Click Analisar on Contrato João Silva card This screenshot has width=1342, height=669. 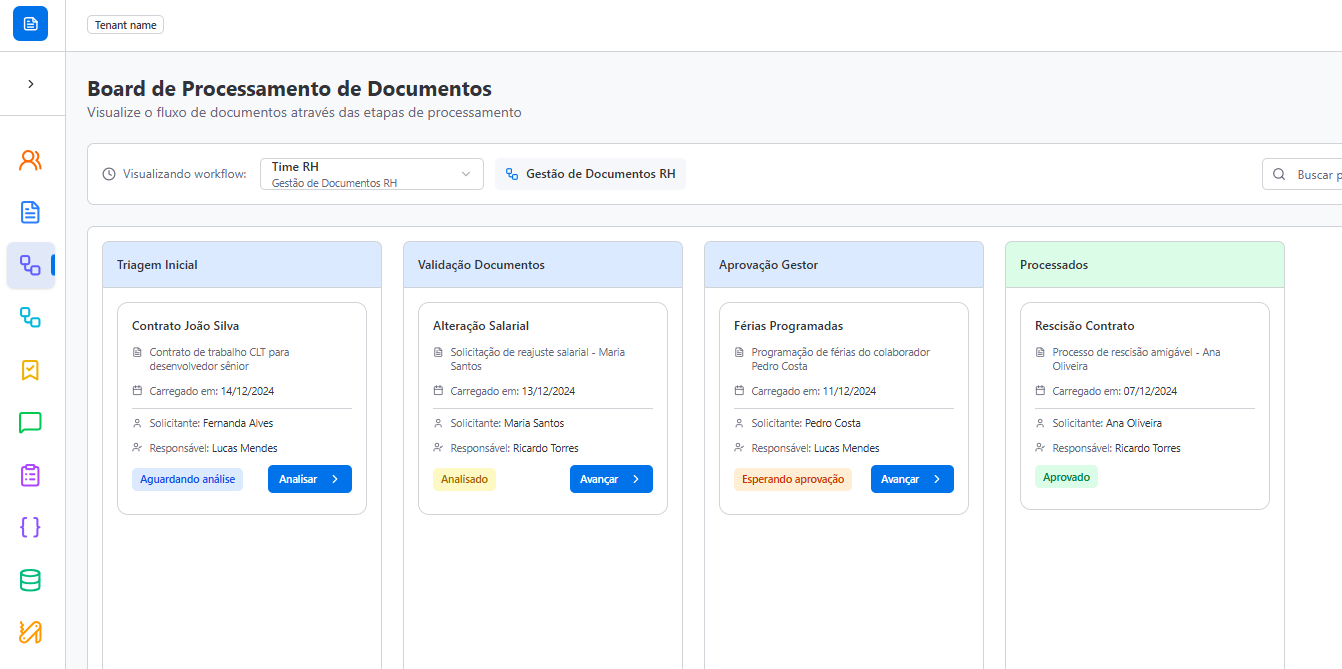click(309, 479)
